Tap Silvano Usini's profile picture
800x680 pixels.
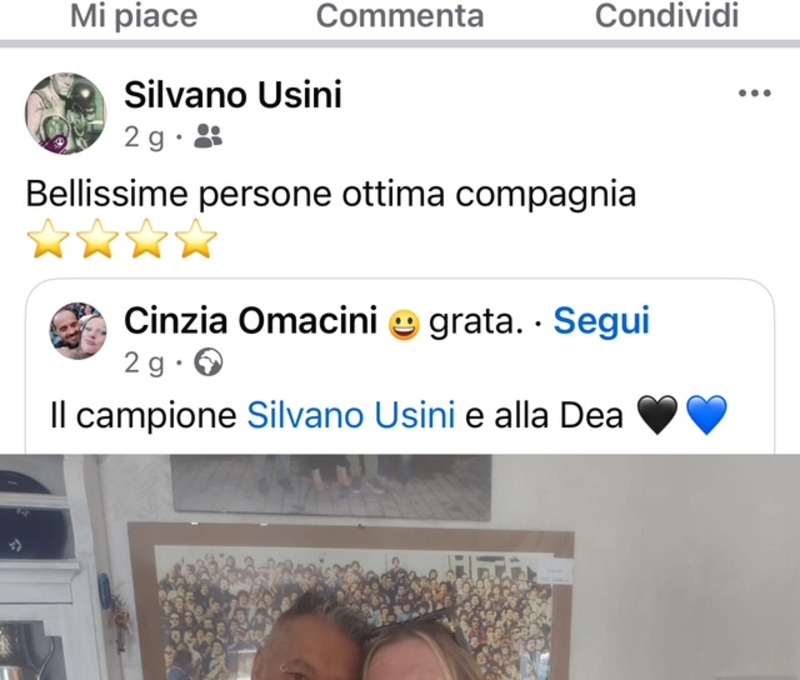click(65, 113)
